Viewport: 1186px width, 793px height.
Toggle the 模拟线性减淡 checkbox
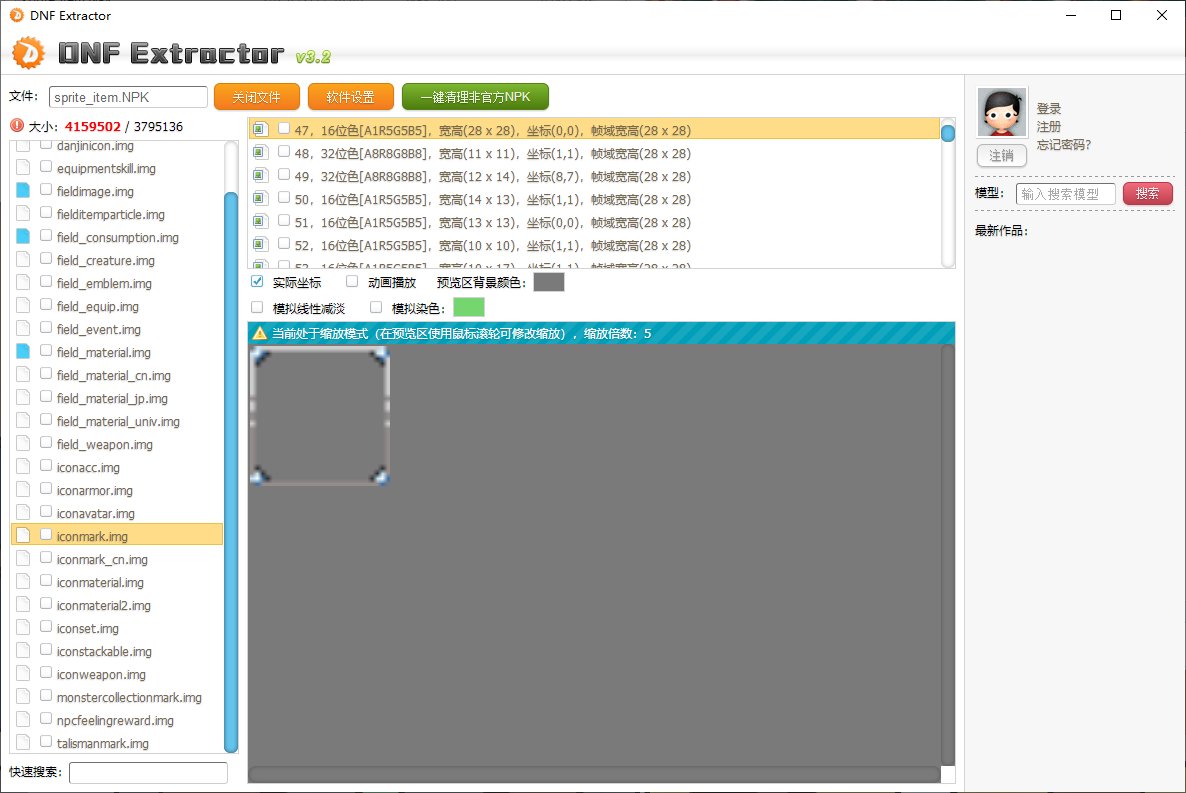(257, 308)
